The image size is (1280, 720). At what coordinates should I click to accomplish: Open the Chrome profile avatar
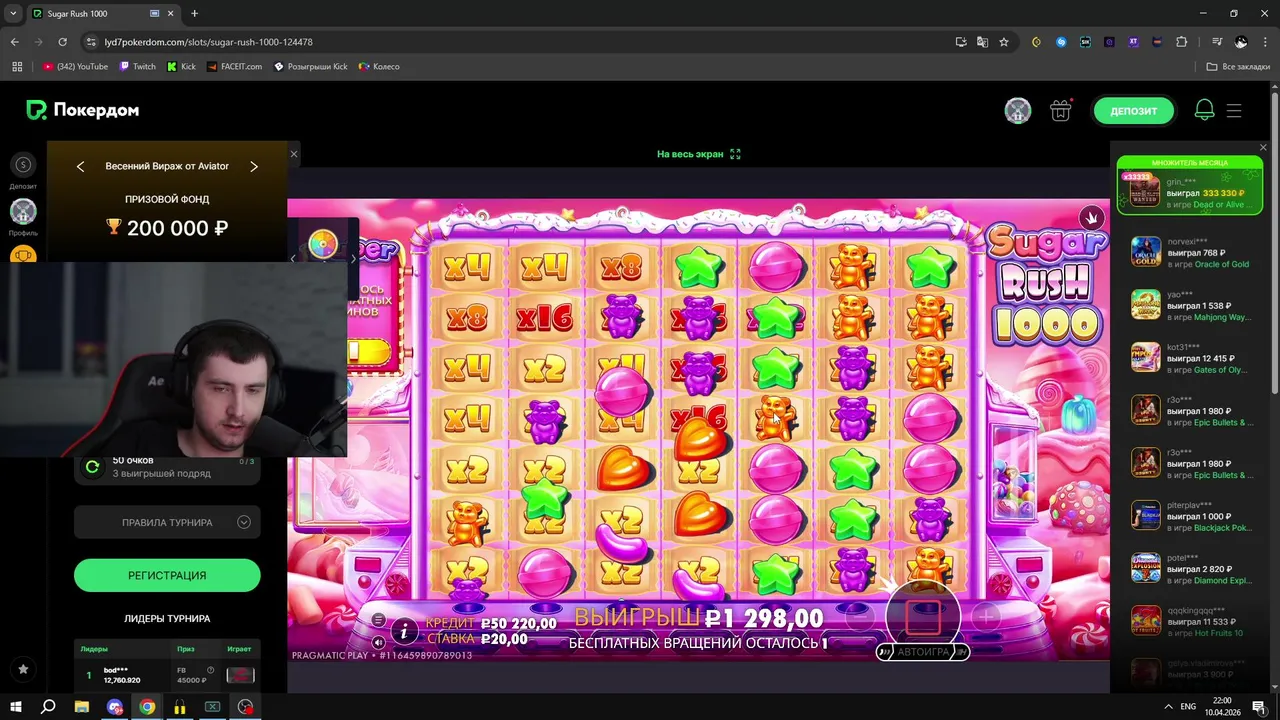coord(1241,42)
